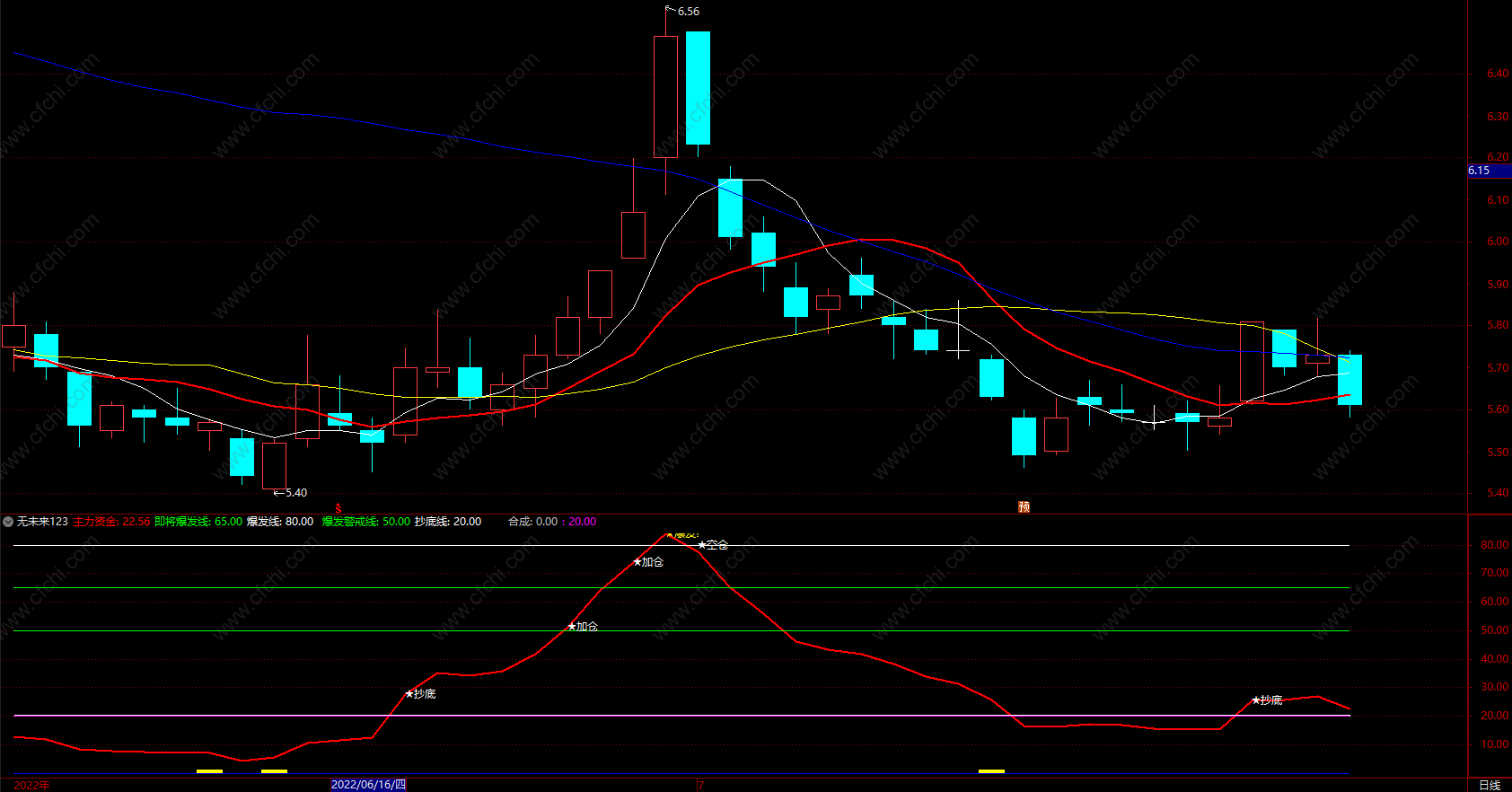
Task: Click the ★空仓 signal marker
Action: (713, 545)
